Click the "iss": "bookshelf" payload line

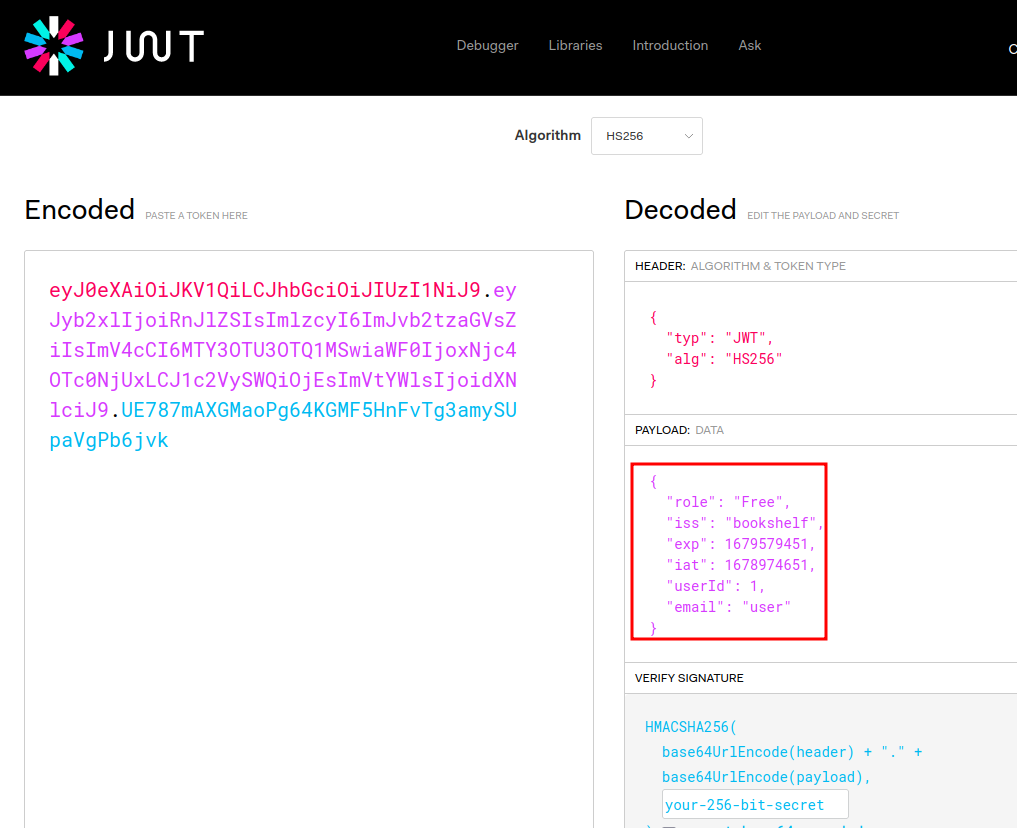(745, 523)
